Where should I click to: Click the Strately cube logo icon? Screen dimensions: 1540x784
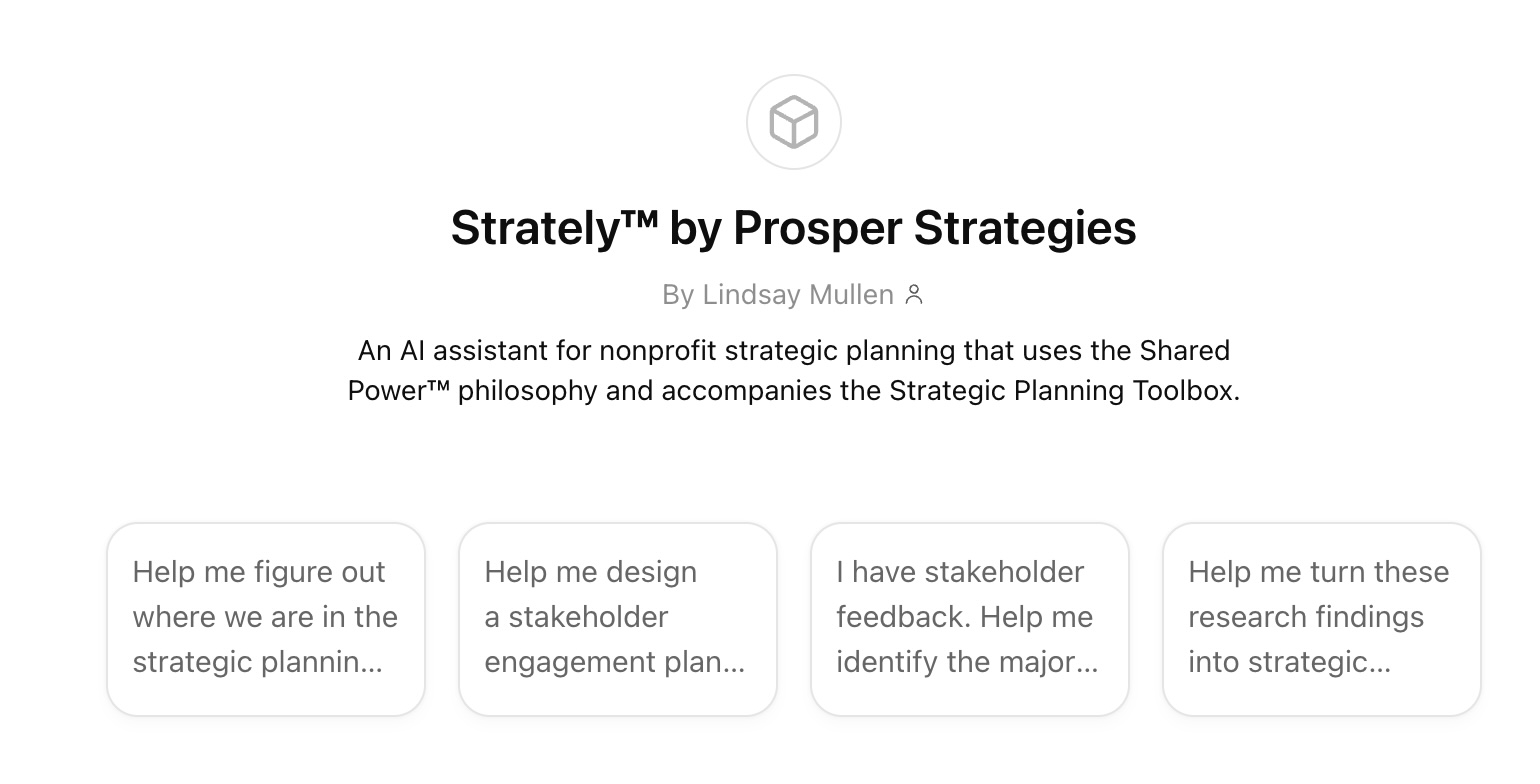(x=793, y=122)
